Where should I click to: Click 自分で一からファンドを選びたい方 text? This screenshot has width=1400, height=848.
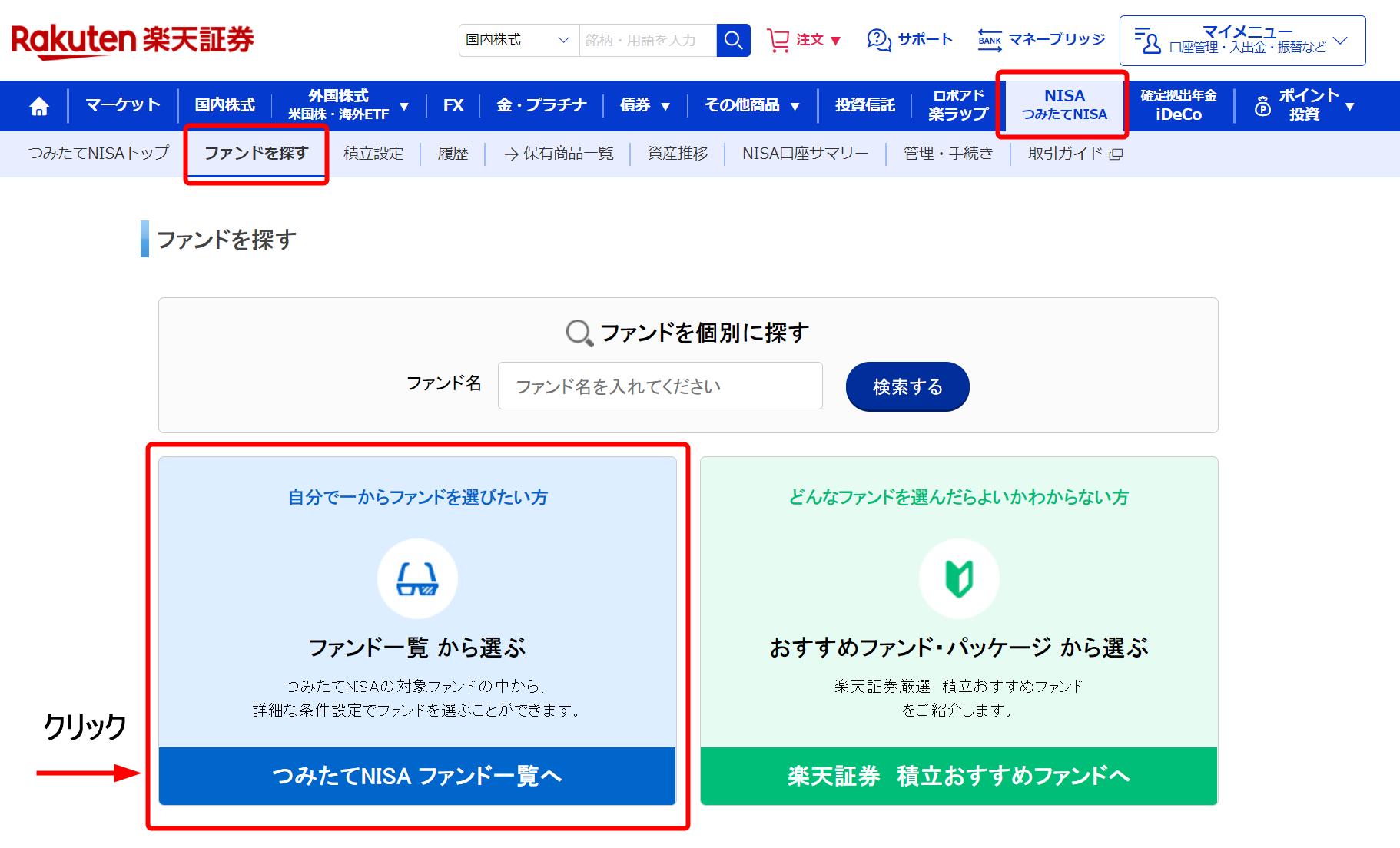pos(417,498)
